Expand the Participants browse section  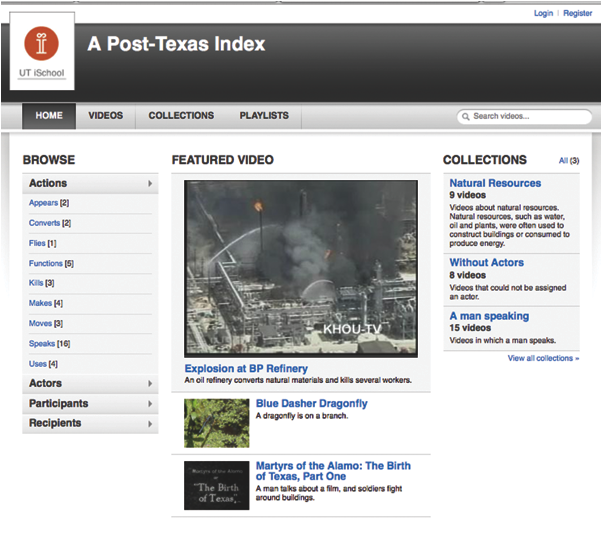[x=90, y=403]
